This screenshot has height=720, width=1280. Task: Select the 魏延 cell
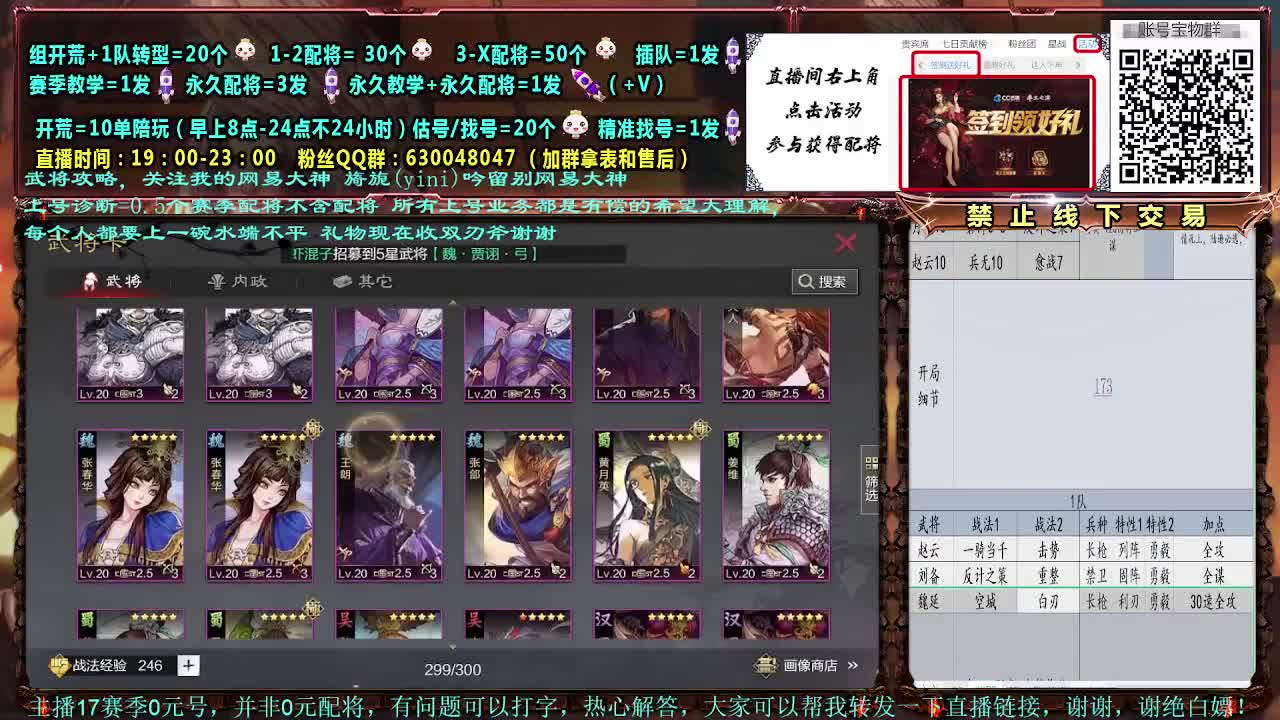point(929,601)
